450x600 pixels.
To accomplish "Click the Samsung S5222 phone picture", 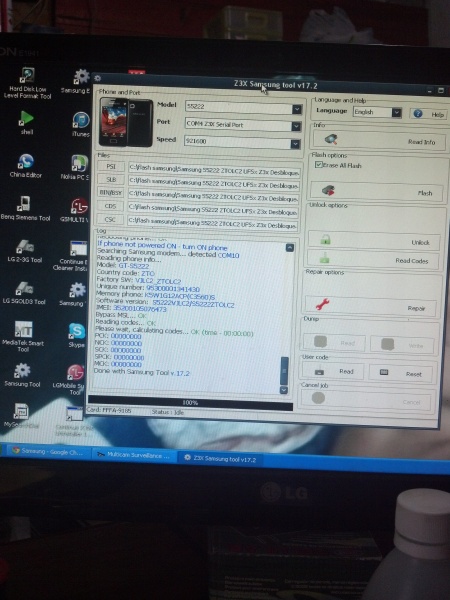I will point(126,122).
